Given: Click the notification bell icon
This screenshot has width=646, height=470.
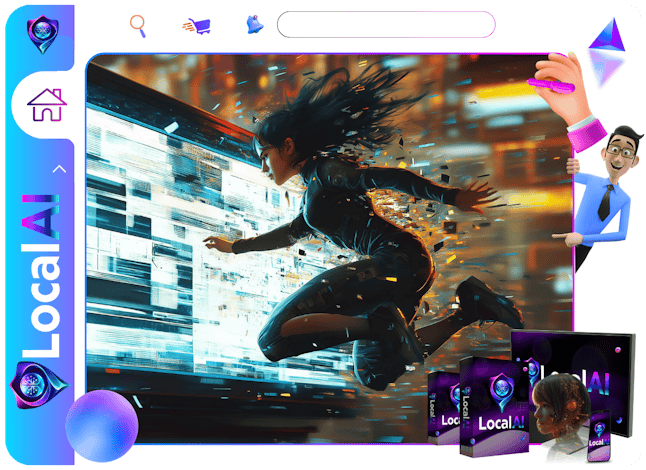Looking at the screenshot, I should [x=254, y=25].
